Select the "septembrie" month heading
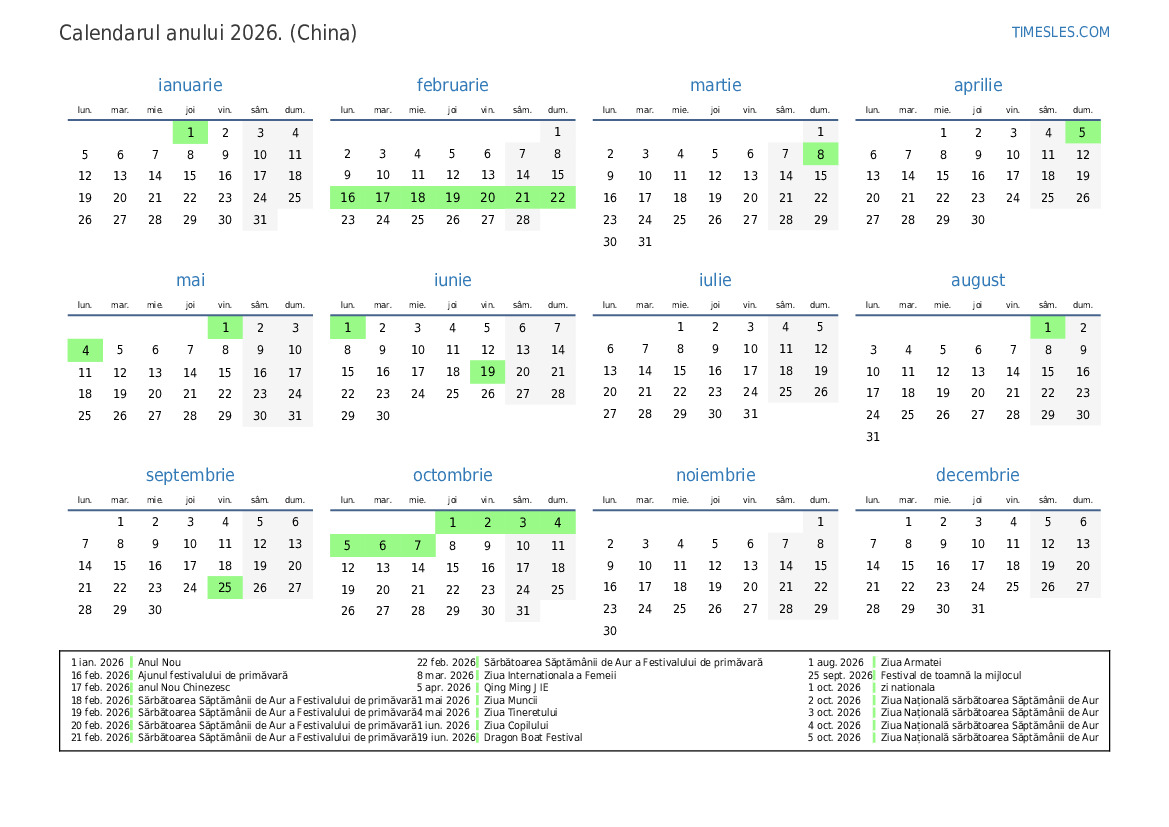 tap(190, 475)
